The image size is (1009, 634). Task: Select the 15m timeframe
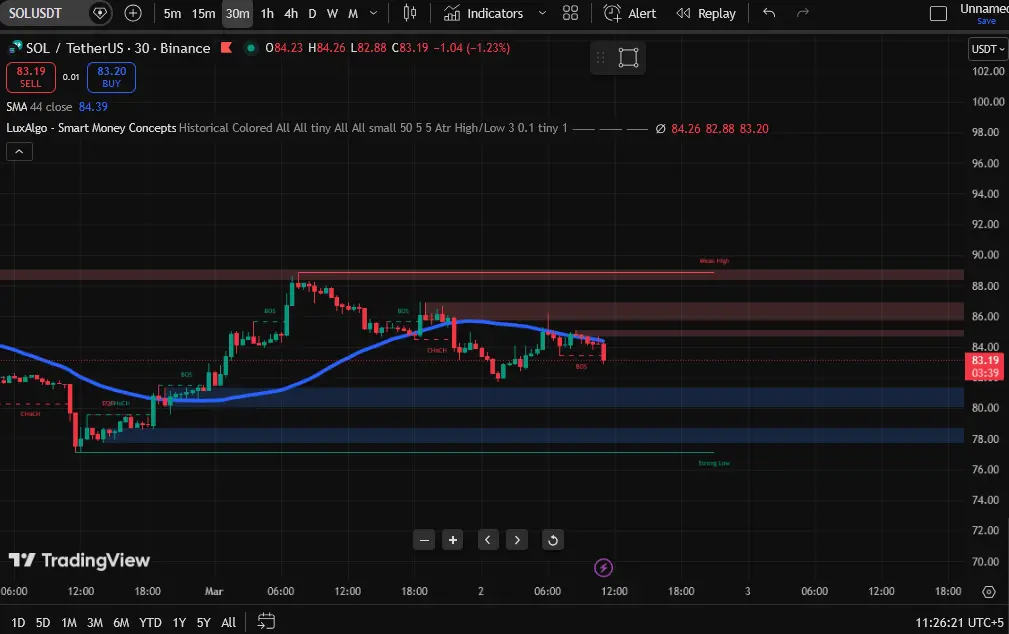click(x=203, y=13)
